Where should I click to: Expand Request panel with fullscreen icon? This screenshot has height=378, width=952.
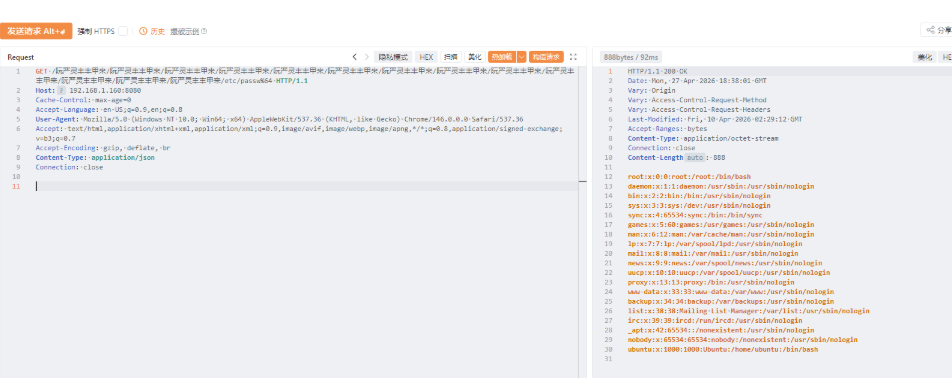click(573, 57)
